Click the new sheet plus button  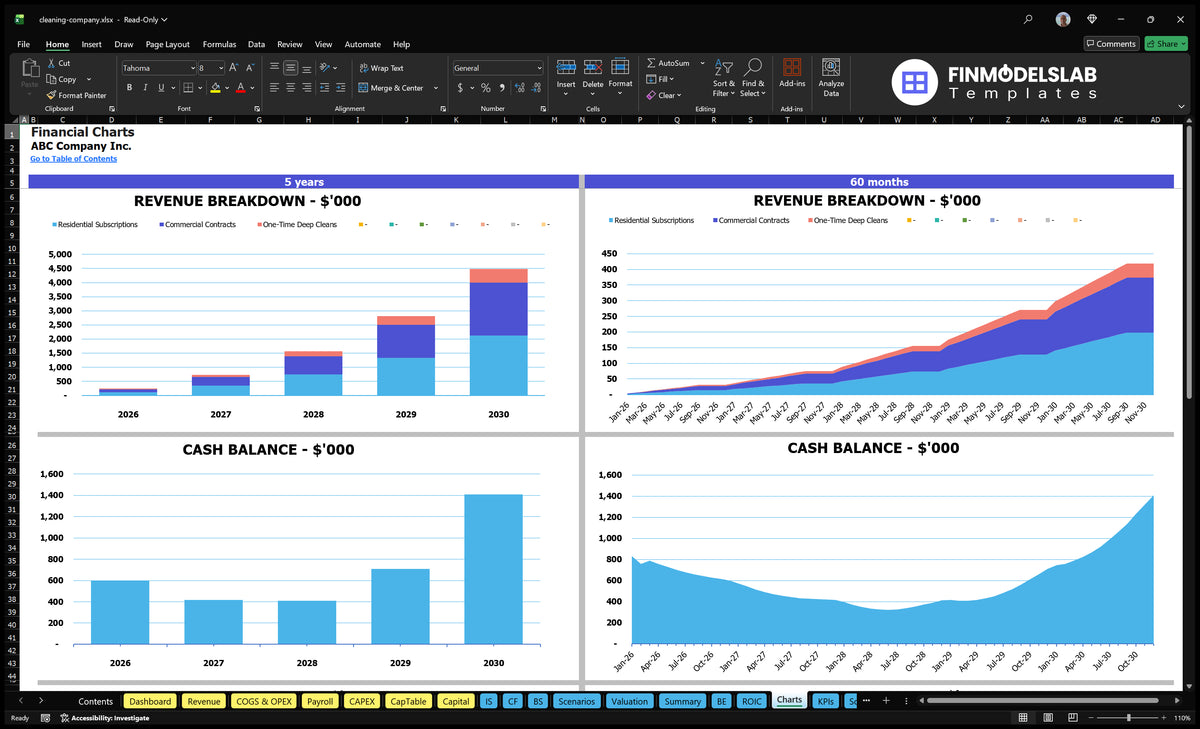[885, 701]
